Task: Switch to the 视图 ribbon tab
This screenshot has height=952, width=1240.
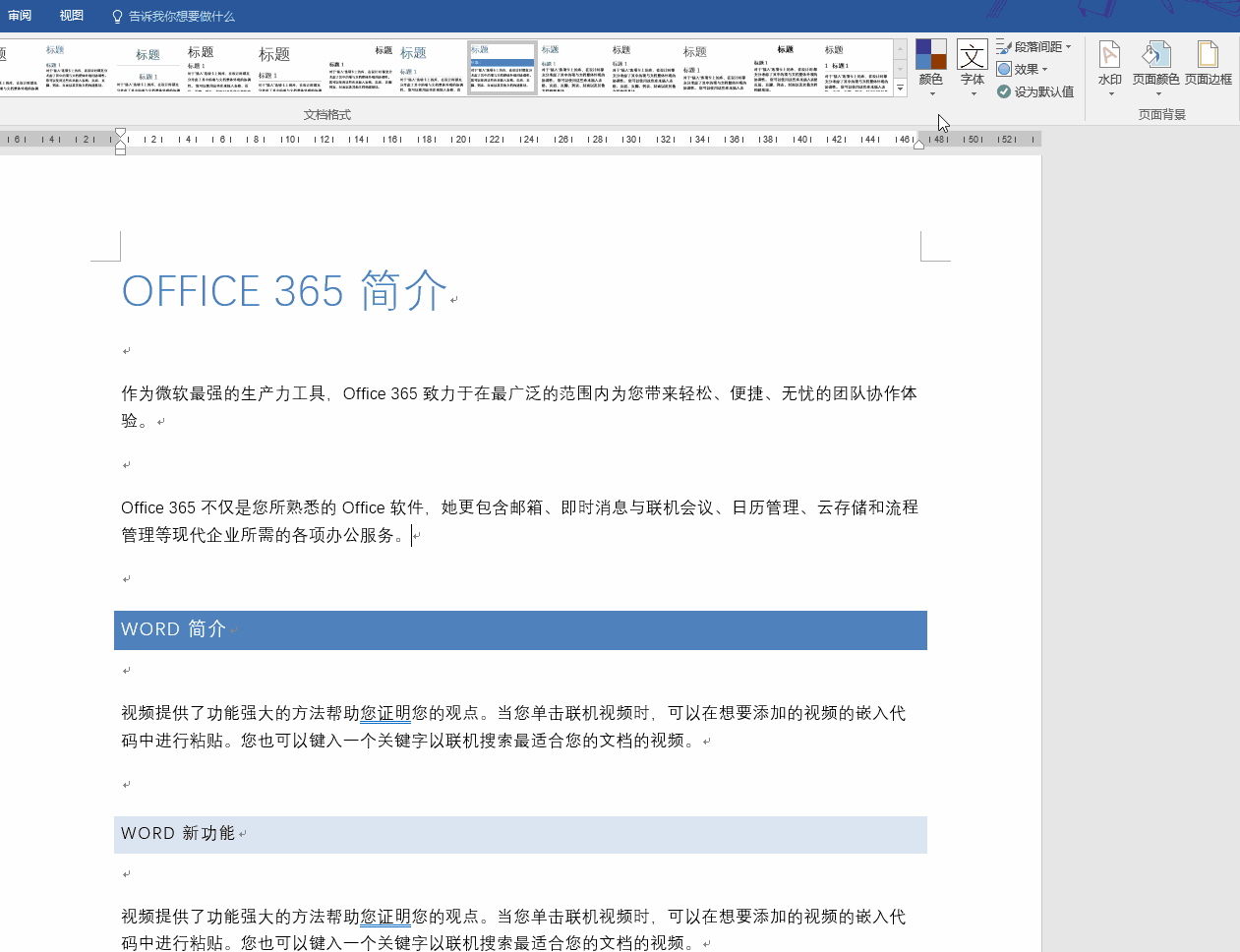Action: point(71,16)
